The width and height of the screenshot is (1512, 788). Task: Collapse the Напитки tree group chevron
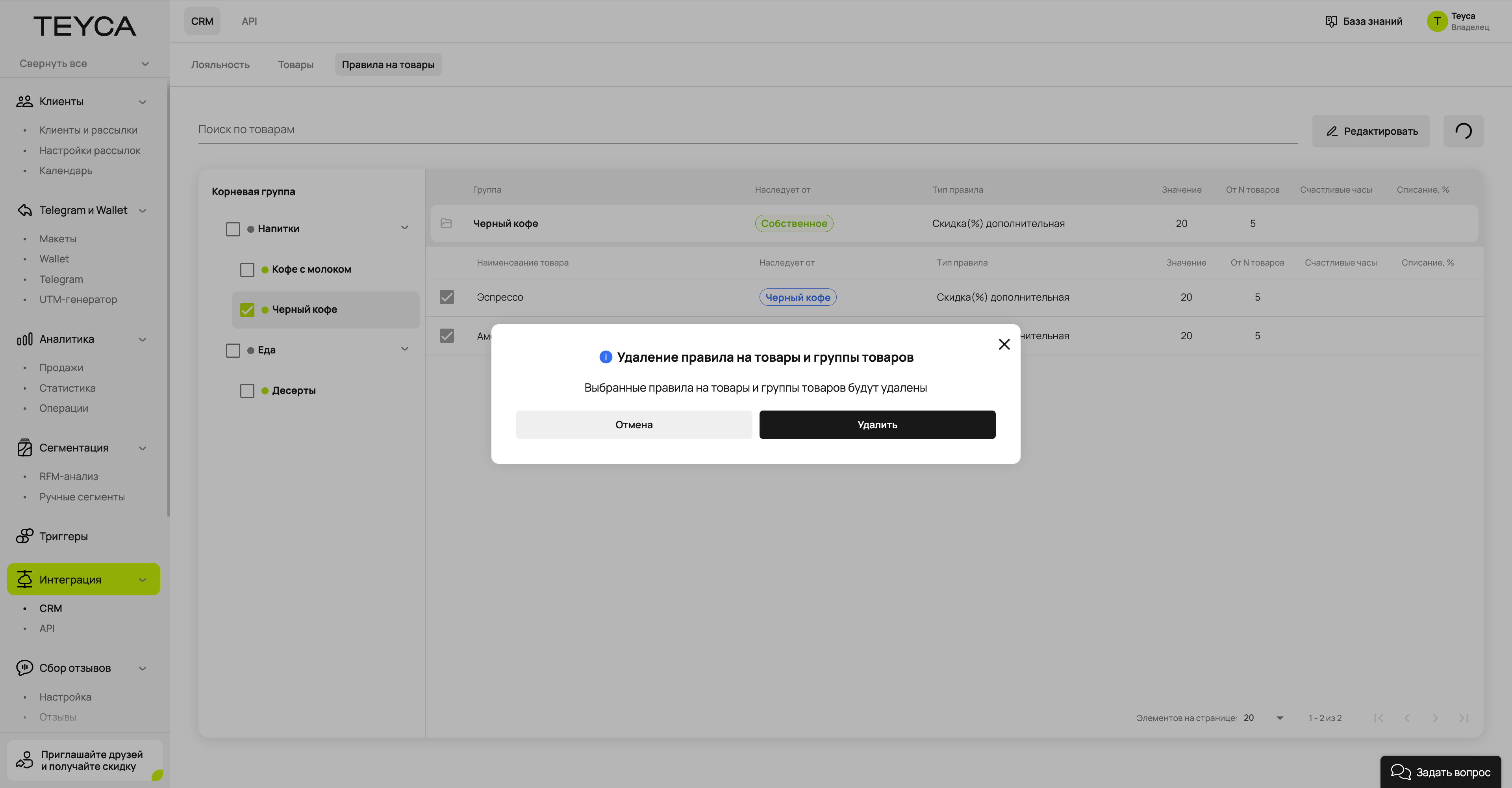[404, 228]
